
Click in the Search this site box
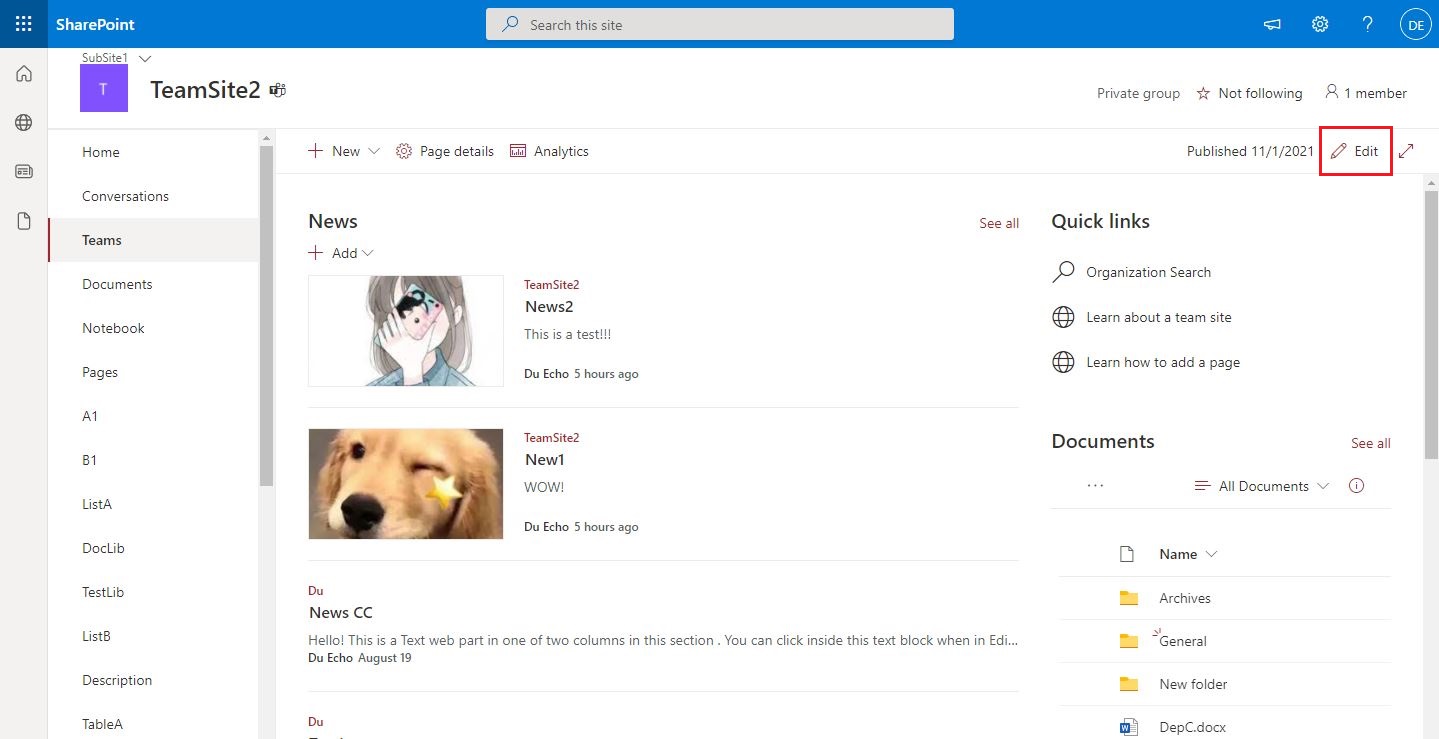point(720,25)
